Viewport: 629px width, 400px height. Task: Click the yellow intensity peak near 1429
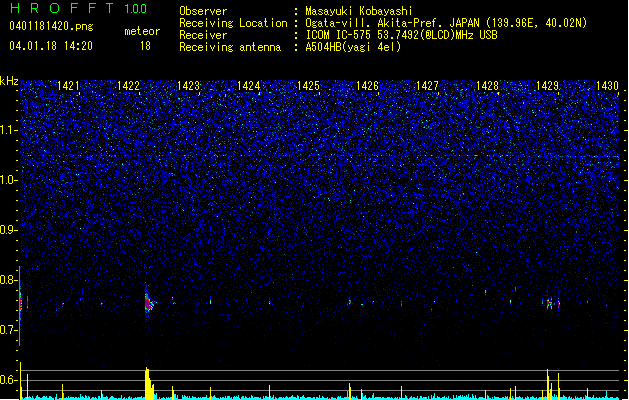(548, 384)
